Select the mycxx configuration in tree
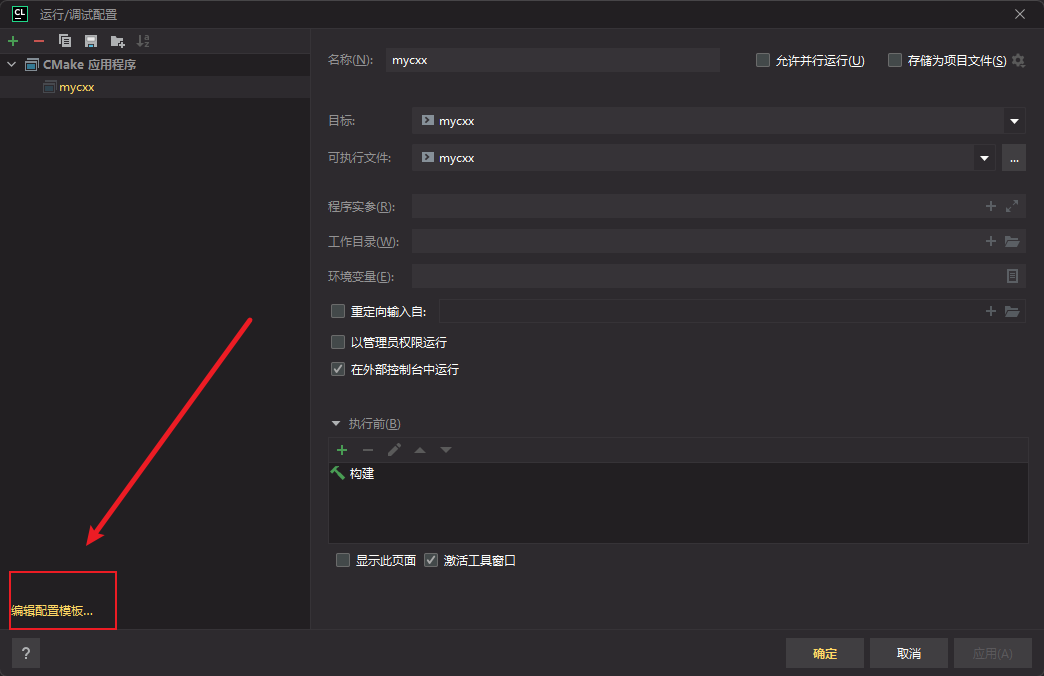The image size is (1044, 676). coord(77,87)
